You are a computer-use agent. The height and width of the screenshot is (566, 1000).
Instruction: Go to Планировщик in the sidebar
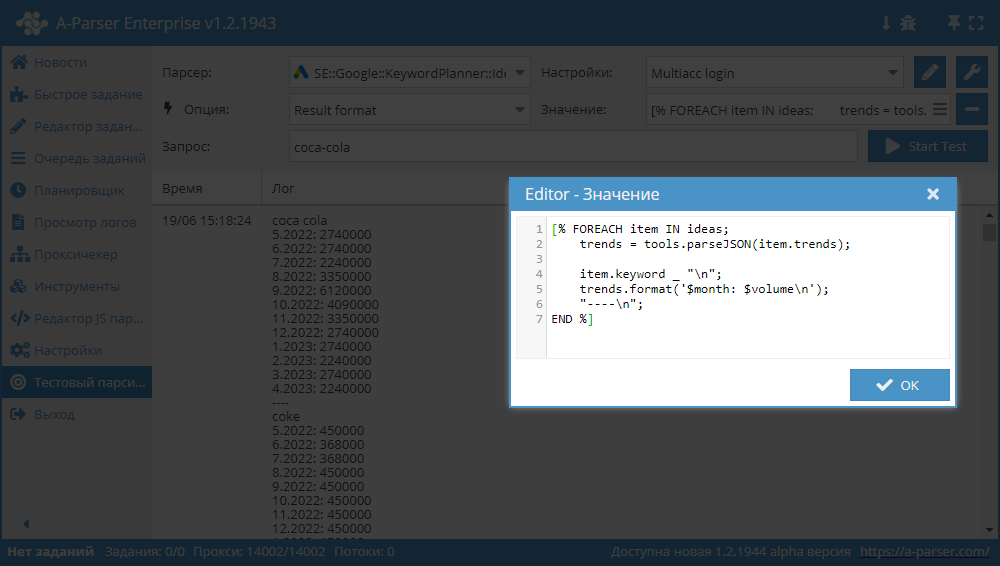(78, 190)
